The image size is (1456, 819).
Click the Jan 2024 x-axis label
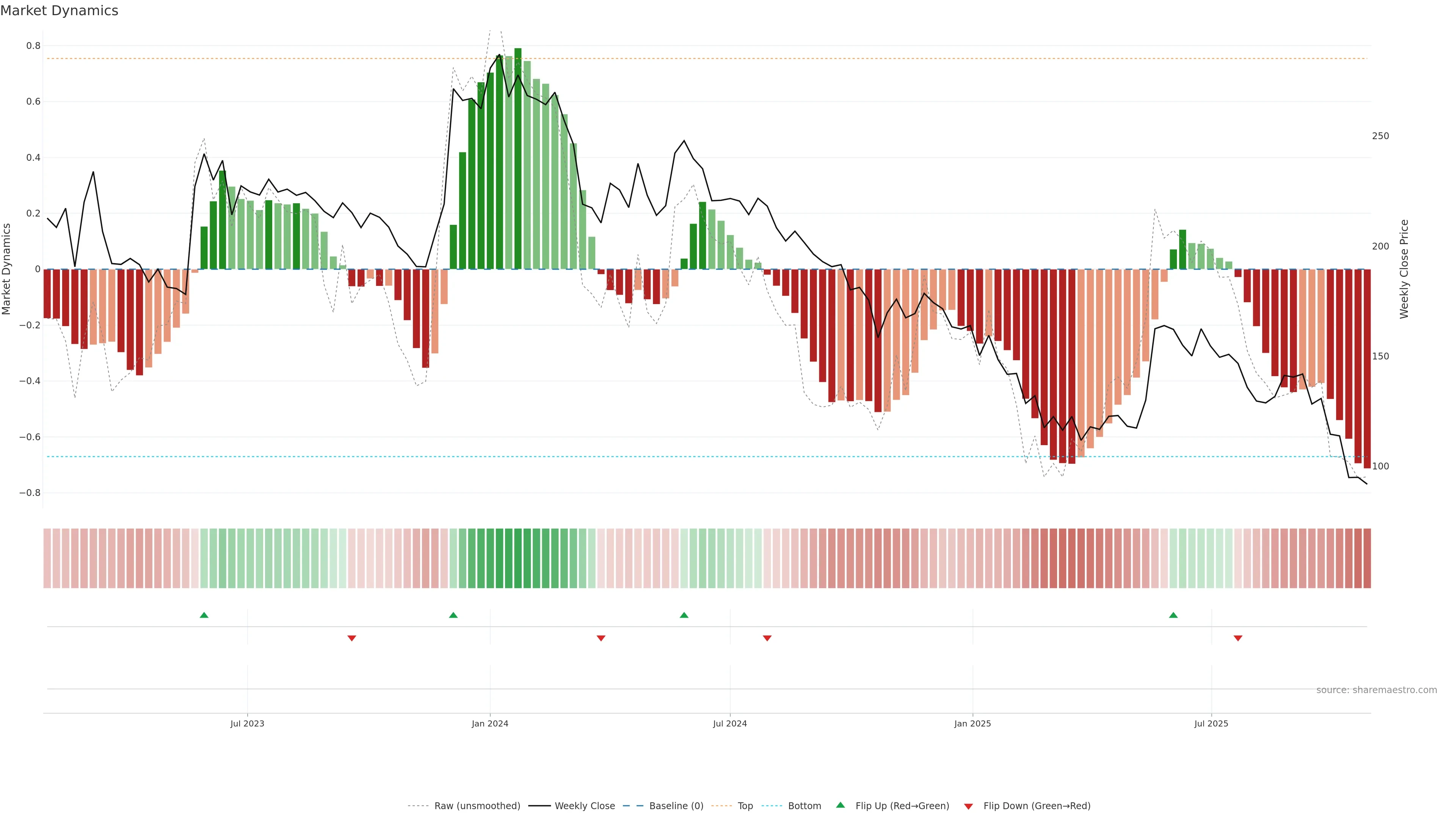pos(490,724)
